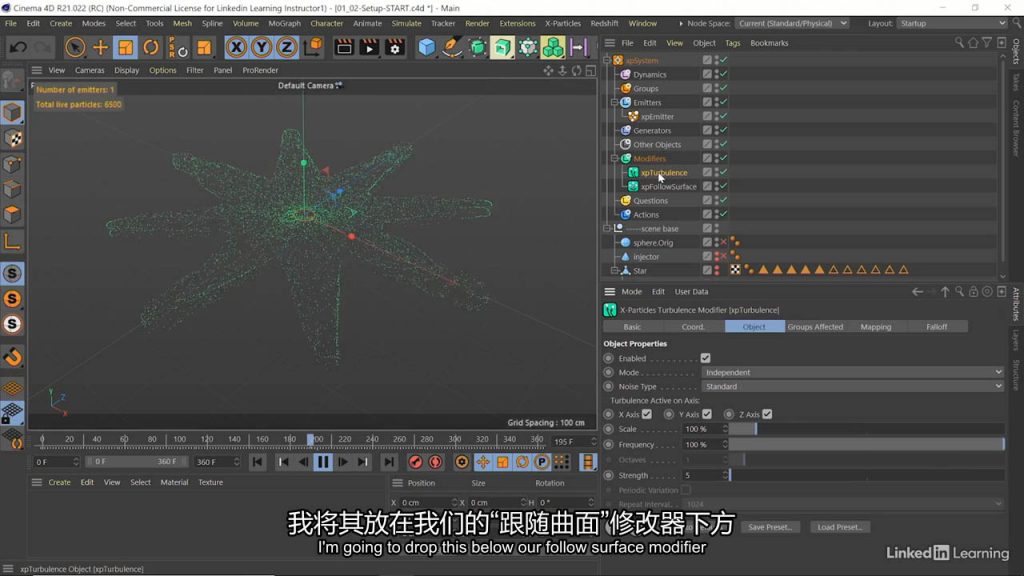Select the Spline Pen tool
Viewport: 1024px width, 576px height.
tap(452, 47)
